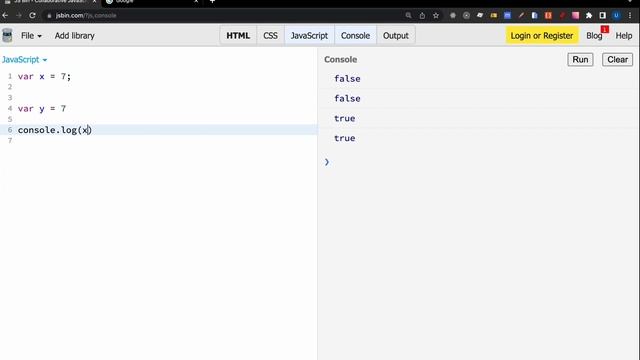Screen dimensions: 640x360
Task: Open the browser side panel icon
Action: pos(602,16)
